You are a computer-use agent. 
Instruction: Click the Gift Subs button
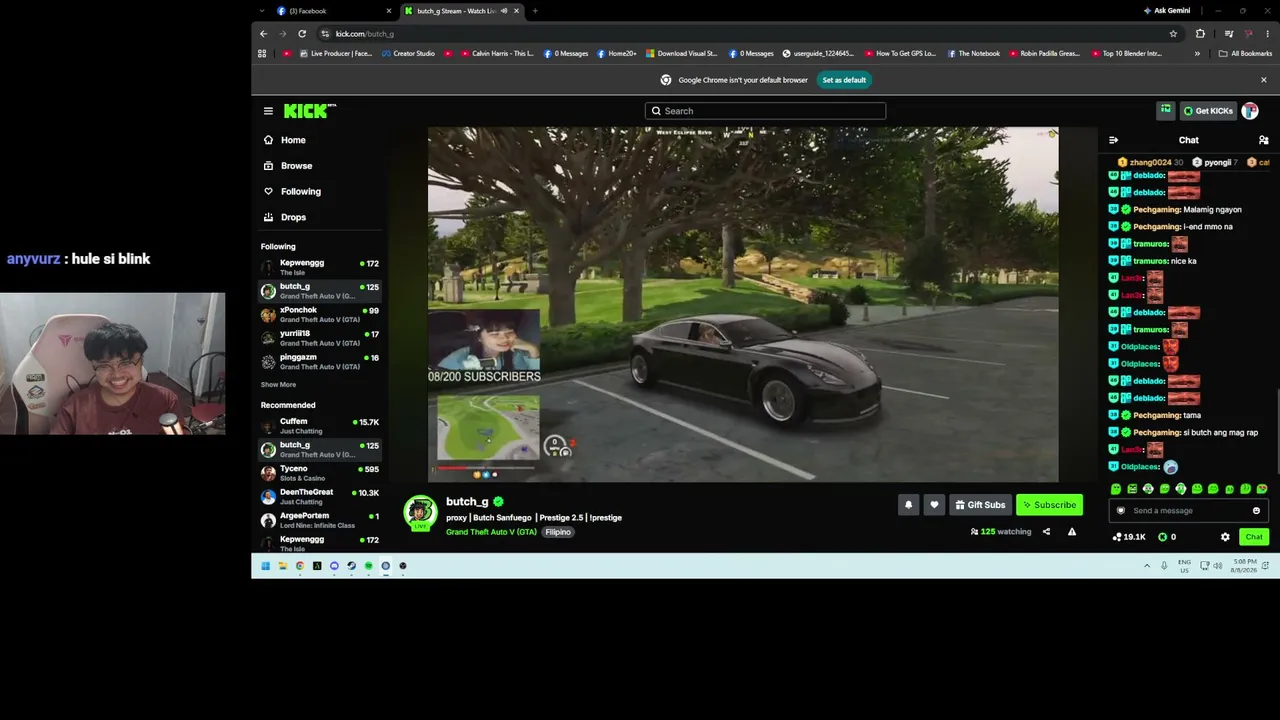click(980, 505)
